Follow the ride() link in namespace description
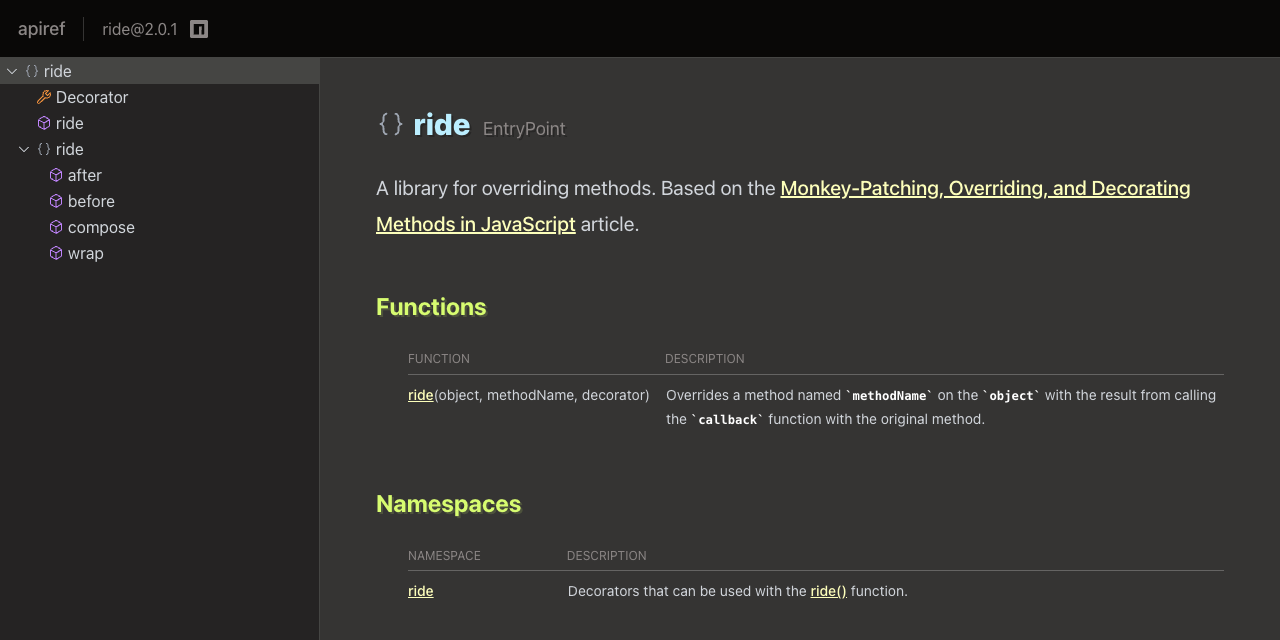Image resolution: width=1280 pixels, height=640 pixels. tap(829, 591)
